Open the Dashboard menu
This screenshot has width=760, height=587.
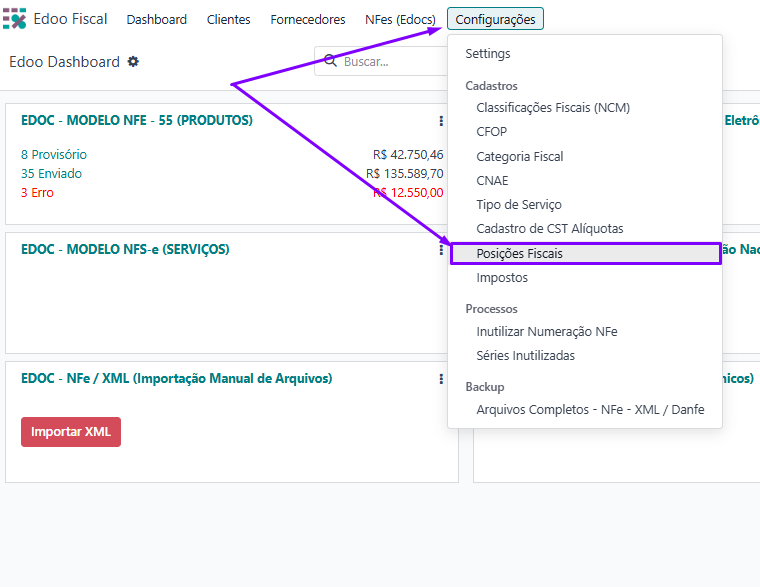point(157,19)
